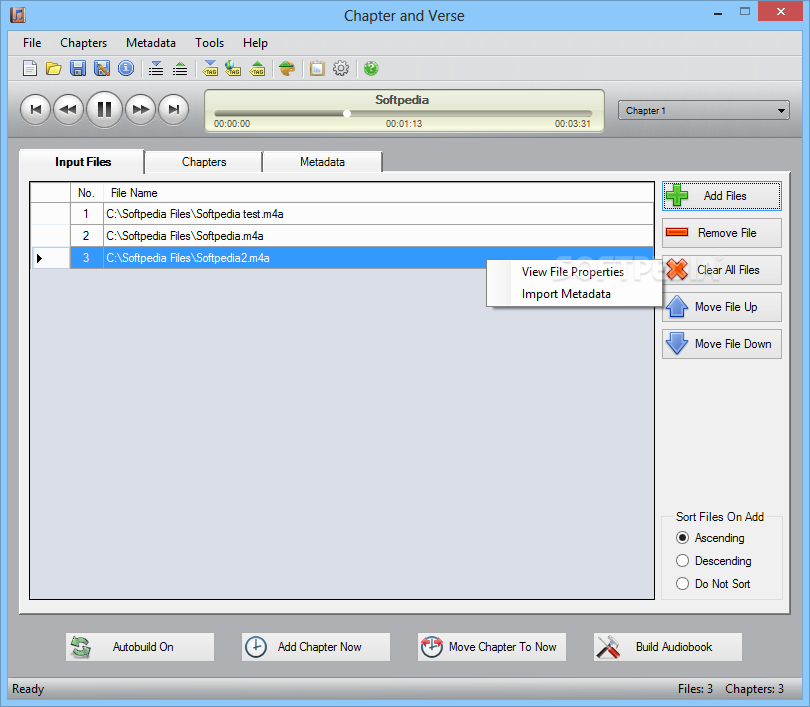Click the Add Files button

point(722,196)
